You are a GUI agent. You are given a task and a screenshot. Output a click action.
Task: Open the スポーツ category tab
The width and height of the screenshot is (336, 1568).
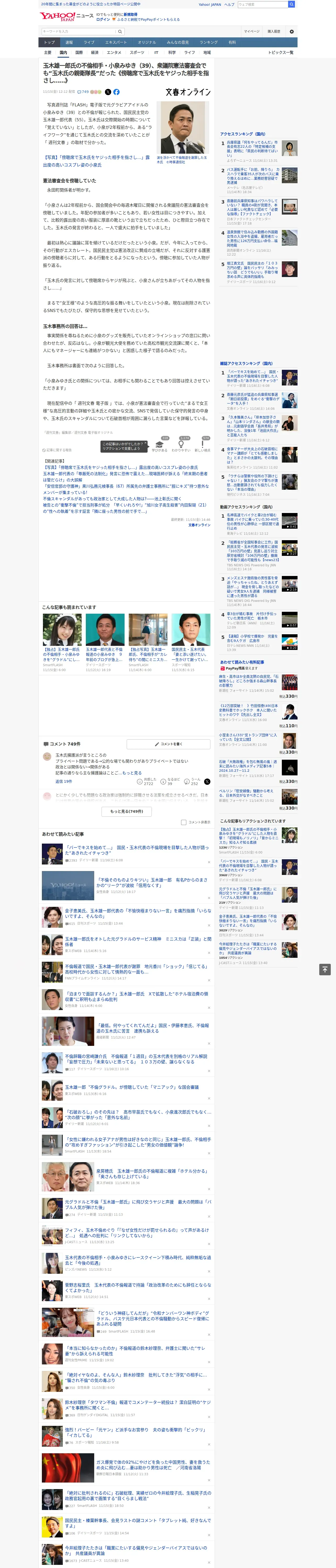tap(137, 52)
